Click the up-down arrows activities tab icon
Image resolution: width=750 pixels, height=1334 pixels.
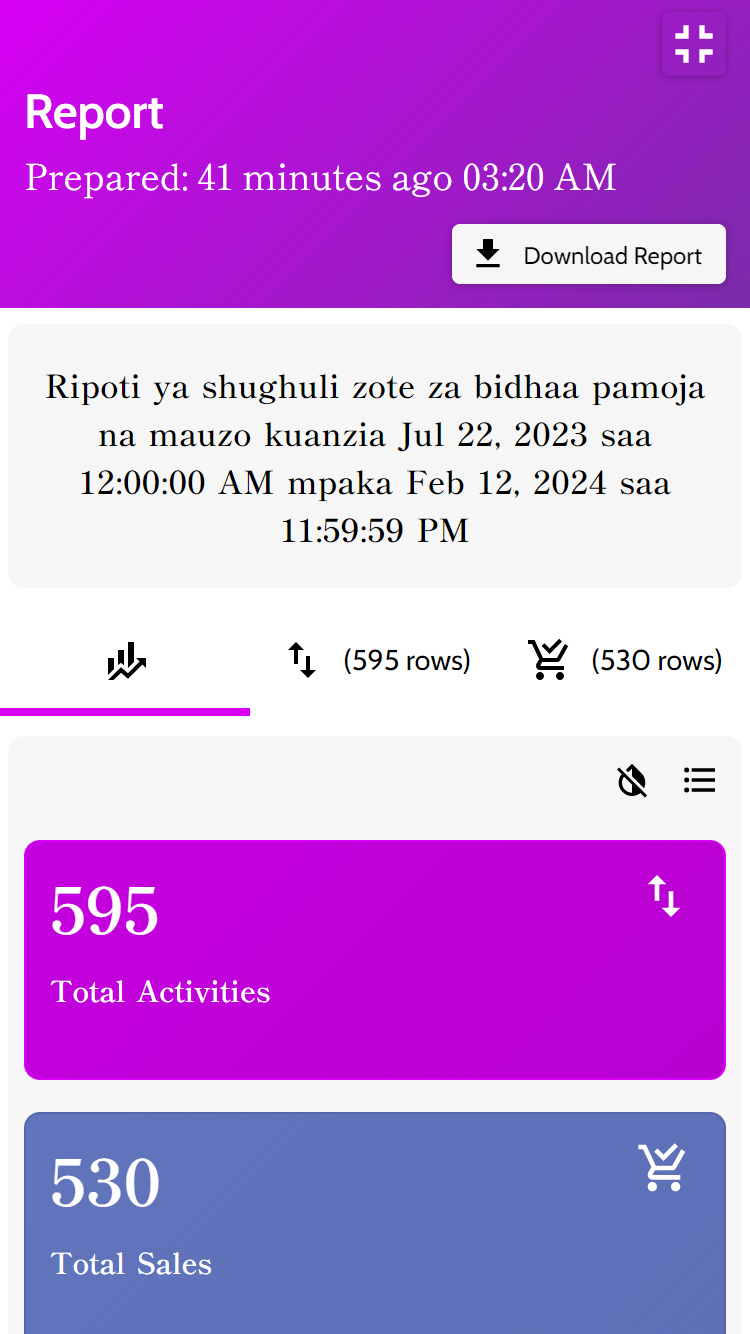tap(302, 661)
